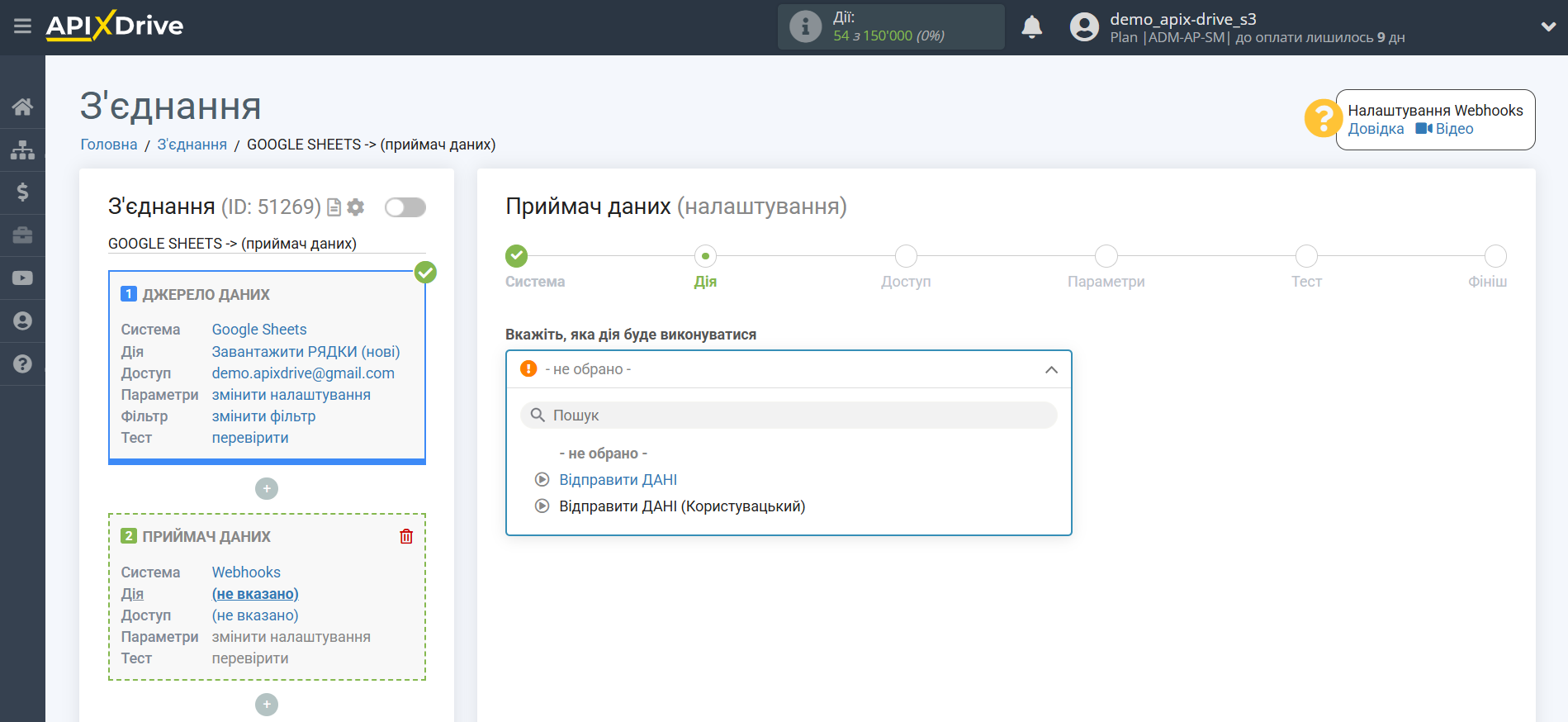Open the Відео help link
Image resolution: width=1568 pixels, height=722 pixels.
(1445, 129)
